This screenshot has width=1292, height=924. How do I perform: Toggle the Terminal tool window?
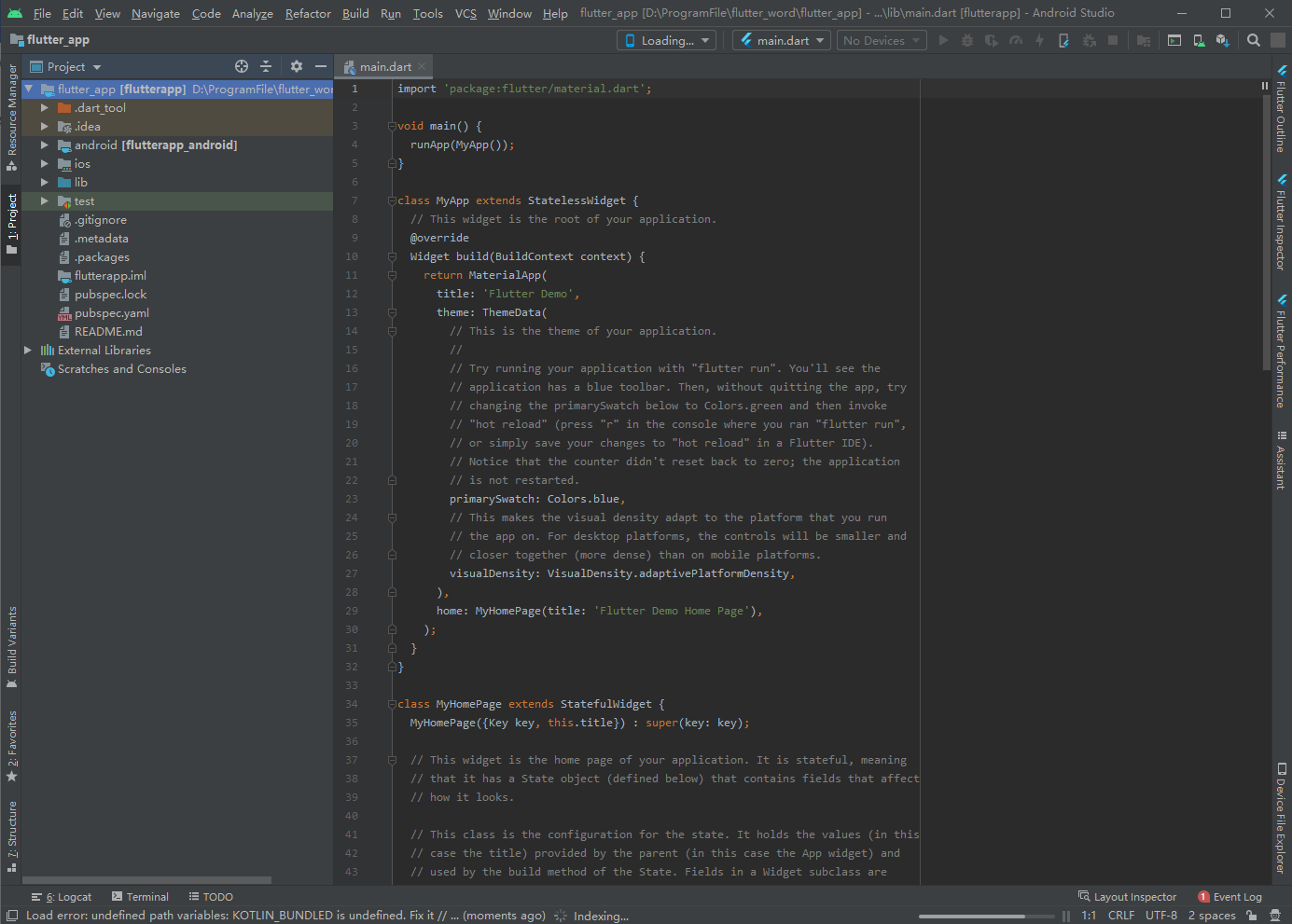pyautogui.click(x=141, y=897)
